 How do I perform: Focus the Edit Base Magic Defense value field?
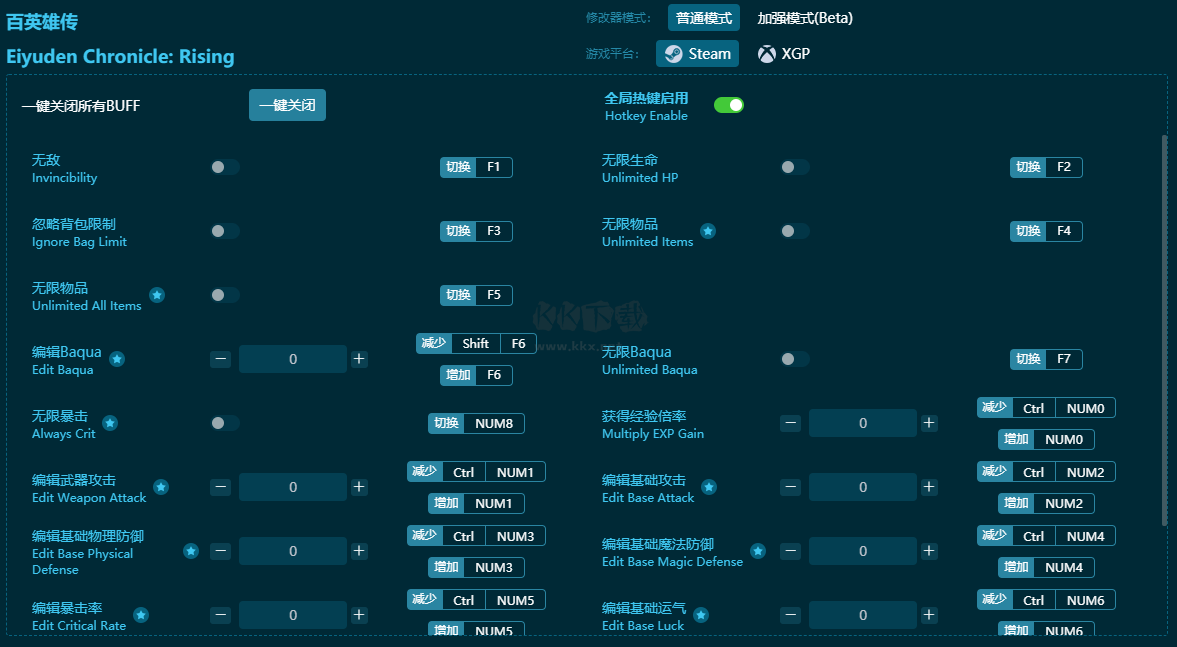pyautogui.click(x=862, y=551)
